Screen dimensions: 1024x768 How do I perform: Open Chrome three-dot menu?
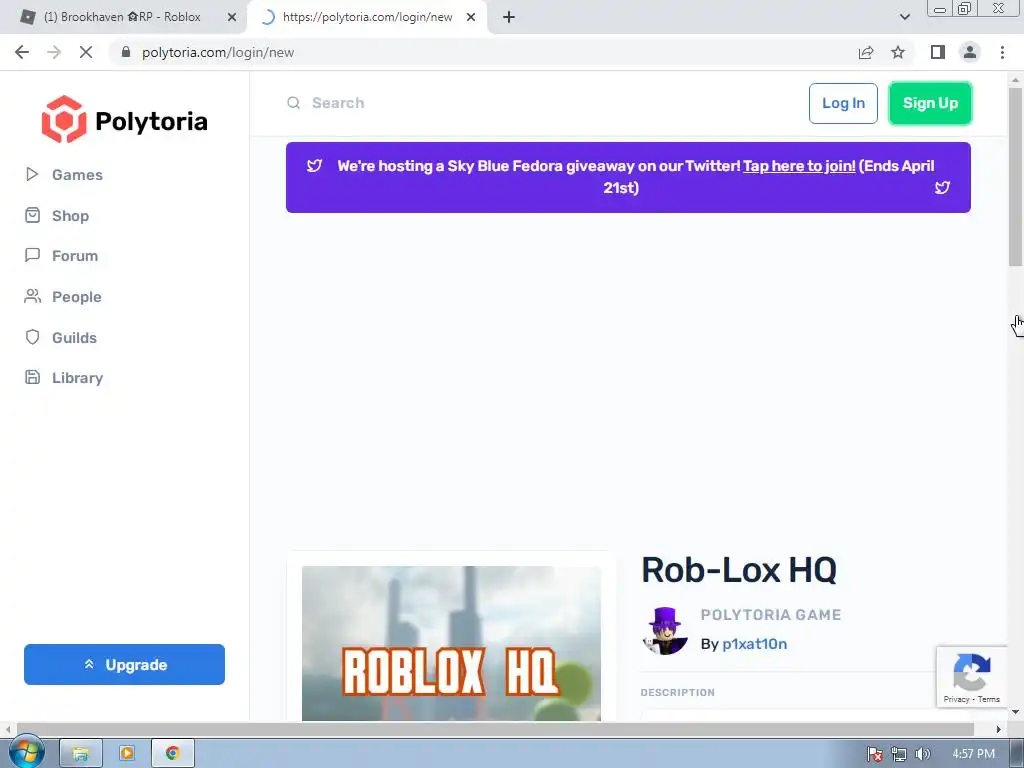coord(1002,52)
